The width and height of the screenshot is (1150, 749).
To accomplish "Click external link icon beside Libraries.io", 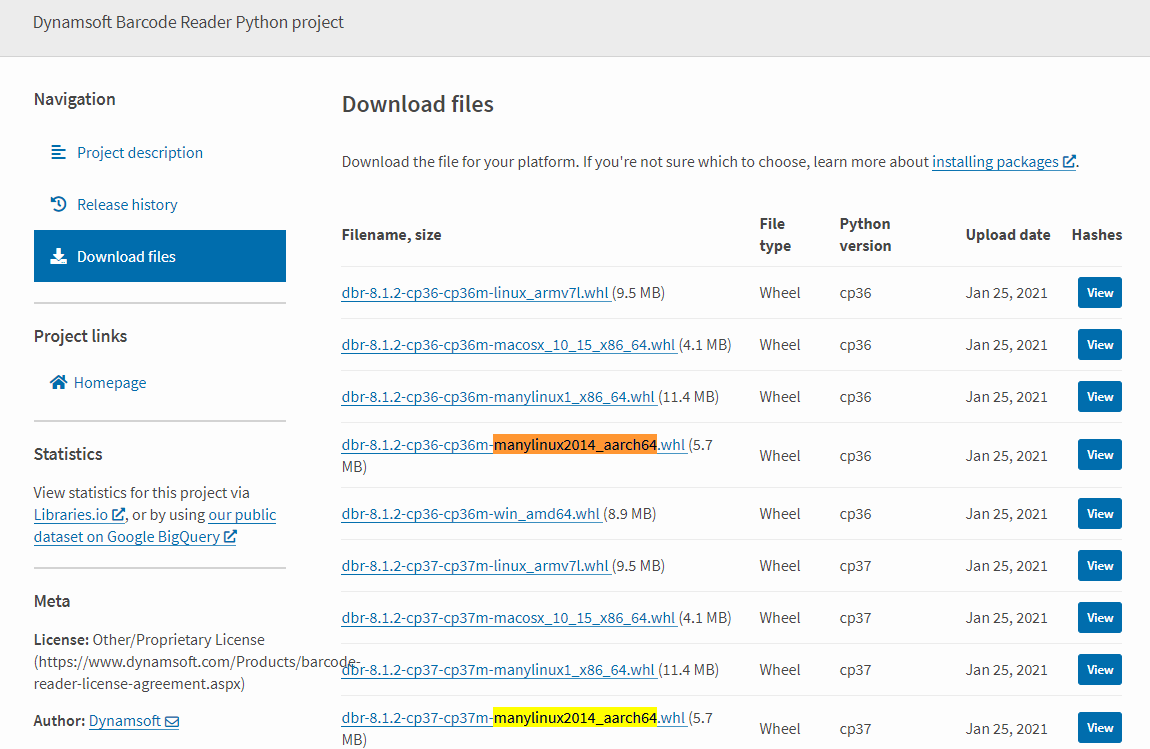I will pyautogui.click(x=119, y=515).
